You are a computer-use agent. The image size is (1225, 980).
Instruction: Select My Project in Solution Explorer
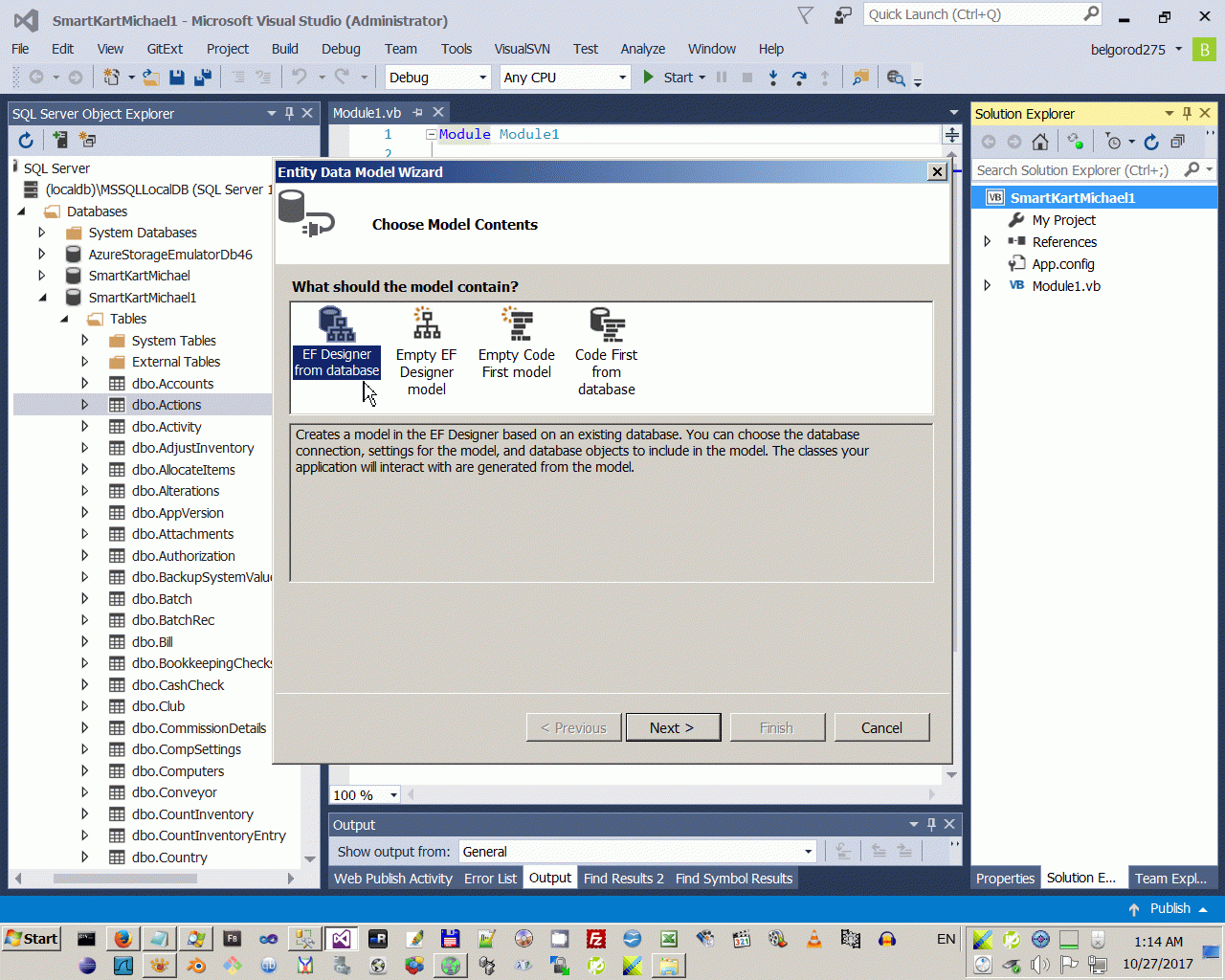point(1064,220)
